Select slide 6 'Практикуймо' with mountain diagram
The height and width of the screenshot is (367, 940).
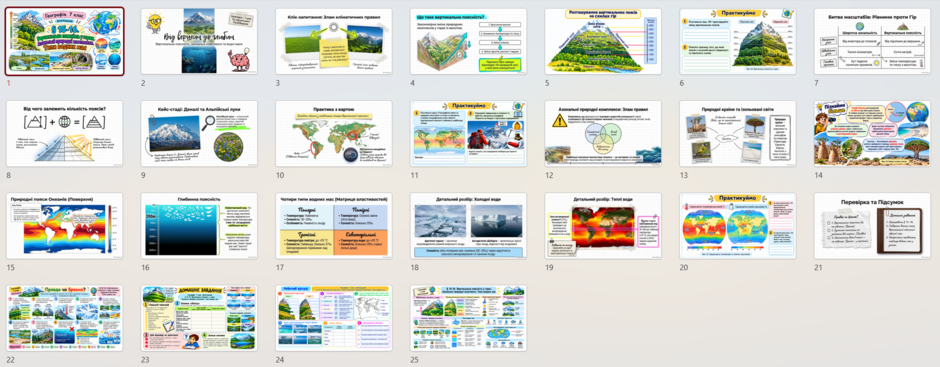[x=738, y=41]
